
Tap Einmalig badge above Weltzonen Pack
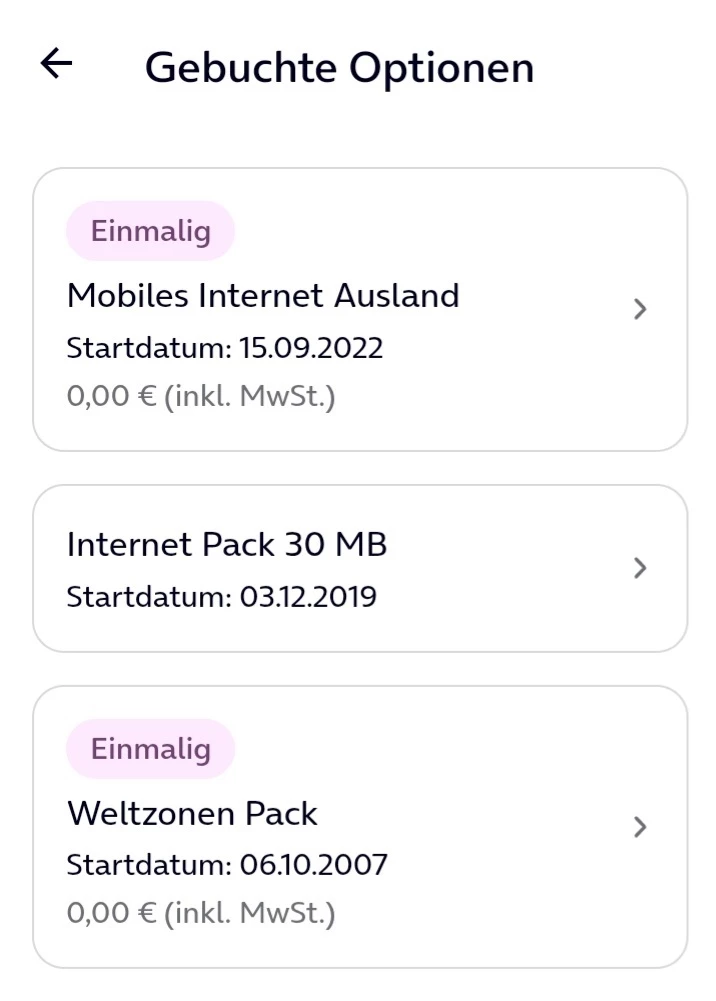coord(151,749)
